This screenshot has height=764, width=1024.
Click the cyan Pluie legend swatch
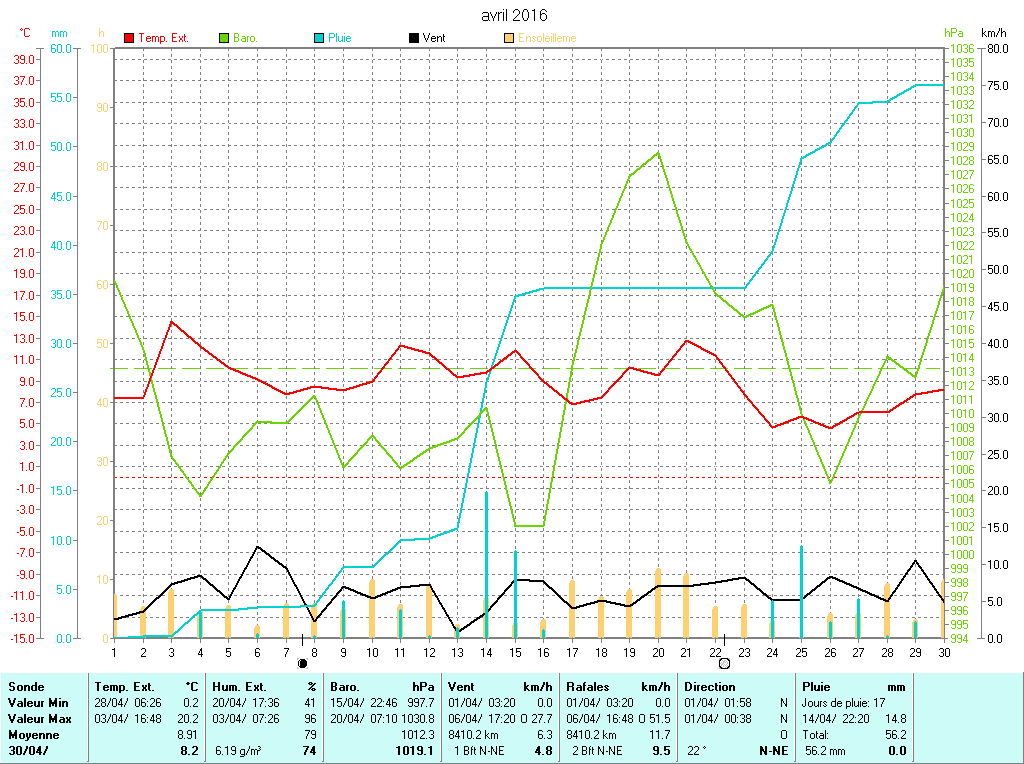(319, 38)
